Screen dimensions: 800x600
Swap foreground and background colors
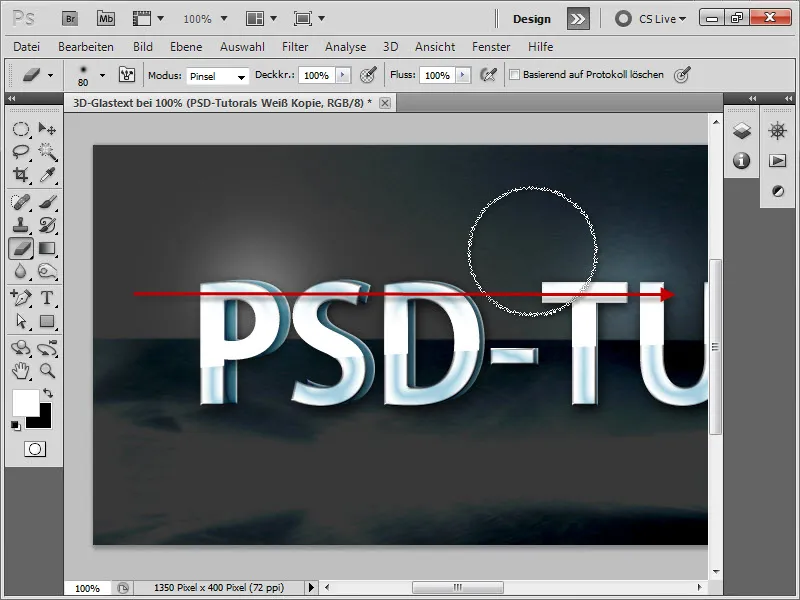coord(48,393)
